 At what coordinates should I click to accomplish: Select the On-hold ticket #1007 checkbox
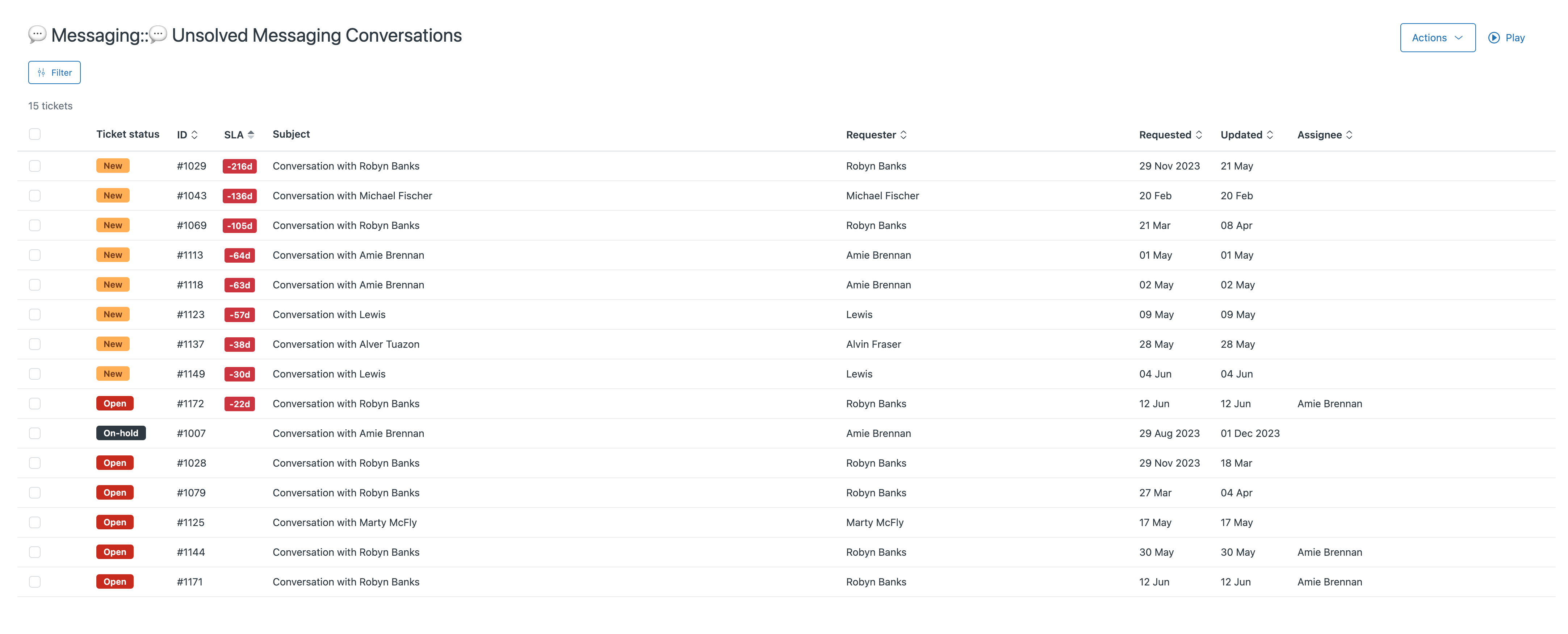click(x=35, y=433)
